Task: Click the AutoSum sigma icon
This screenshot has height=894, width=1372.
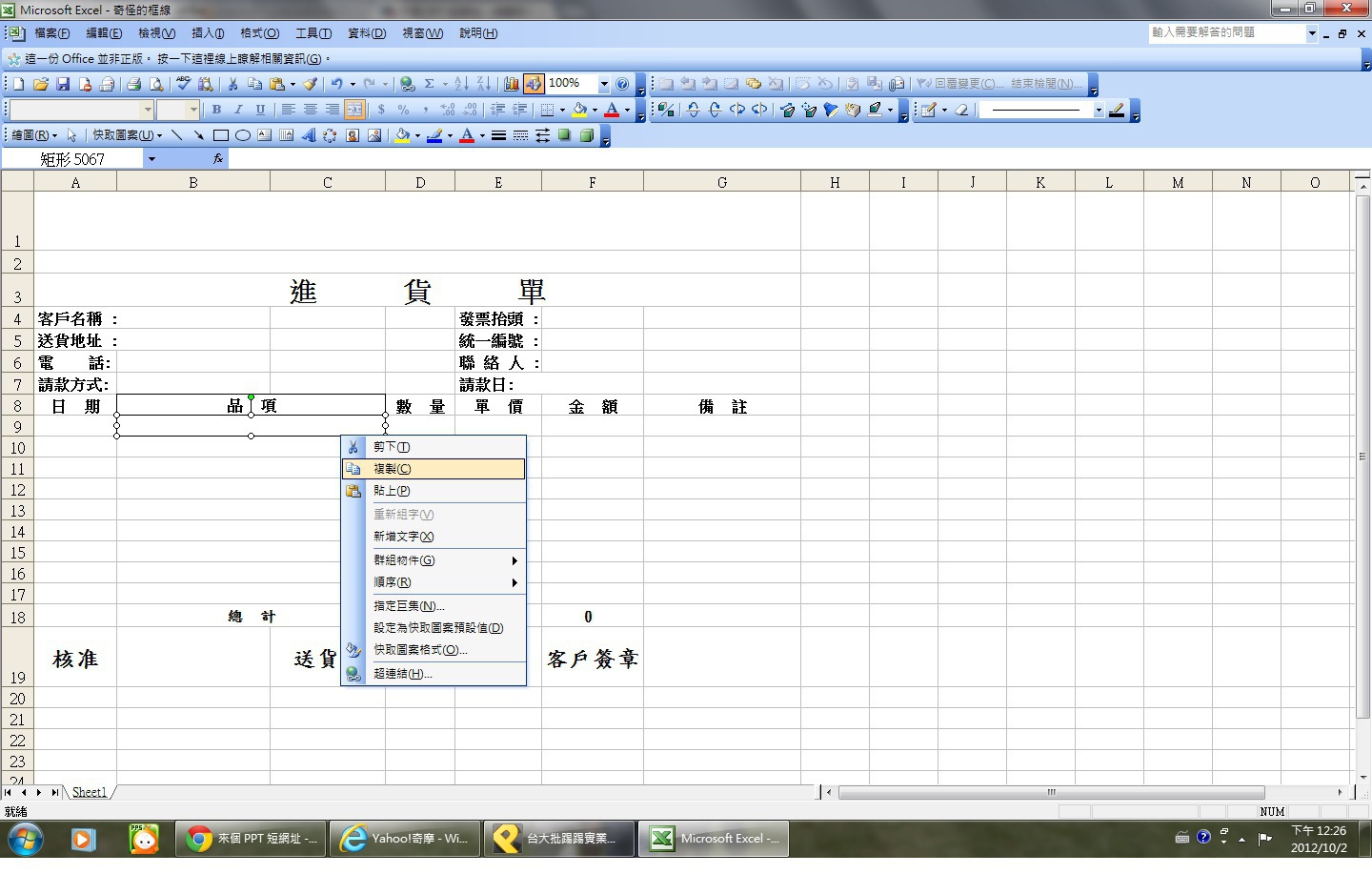Action: [430, 84]
